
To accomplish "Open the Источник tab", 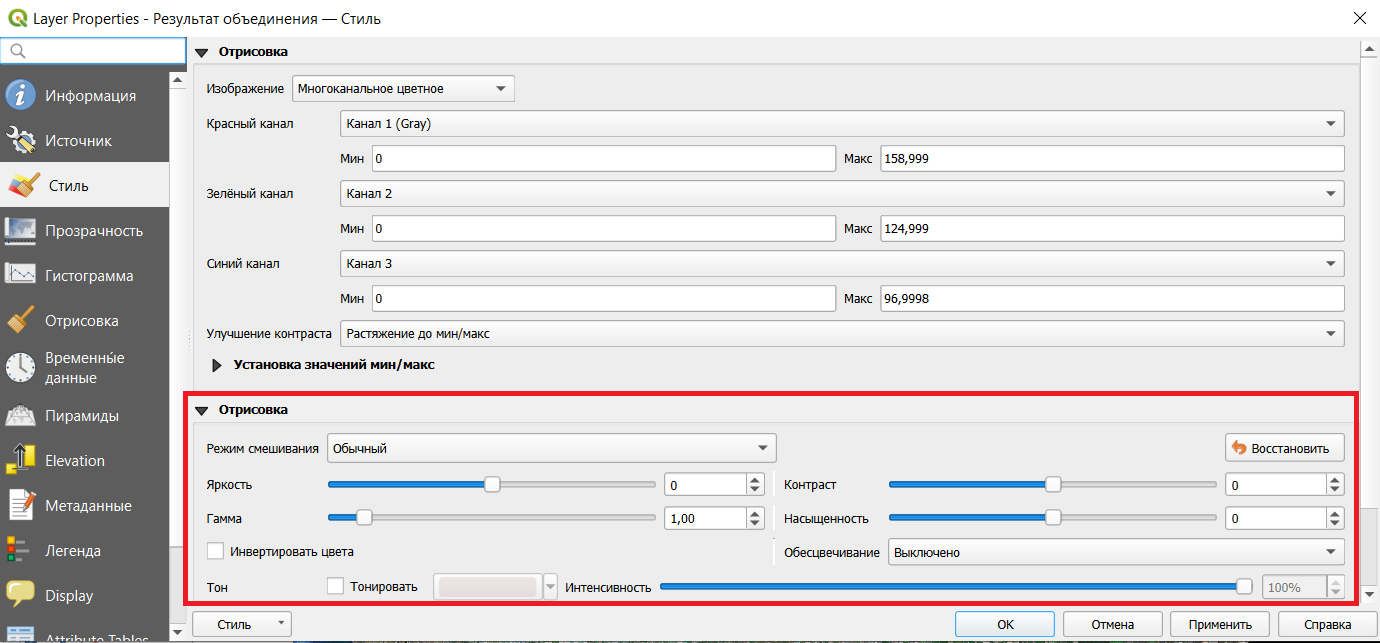I will click(x=85, y=141).
